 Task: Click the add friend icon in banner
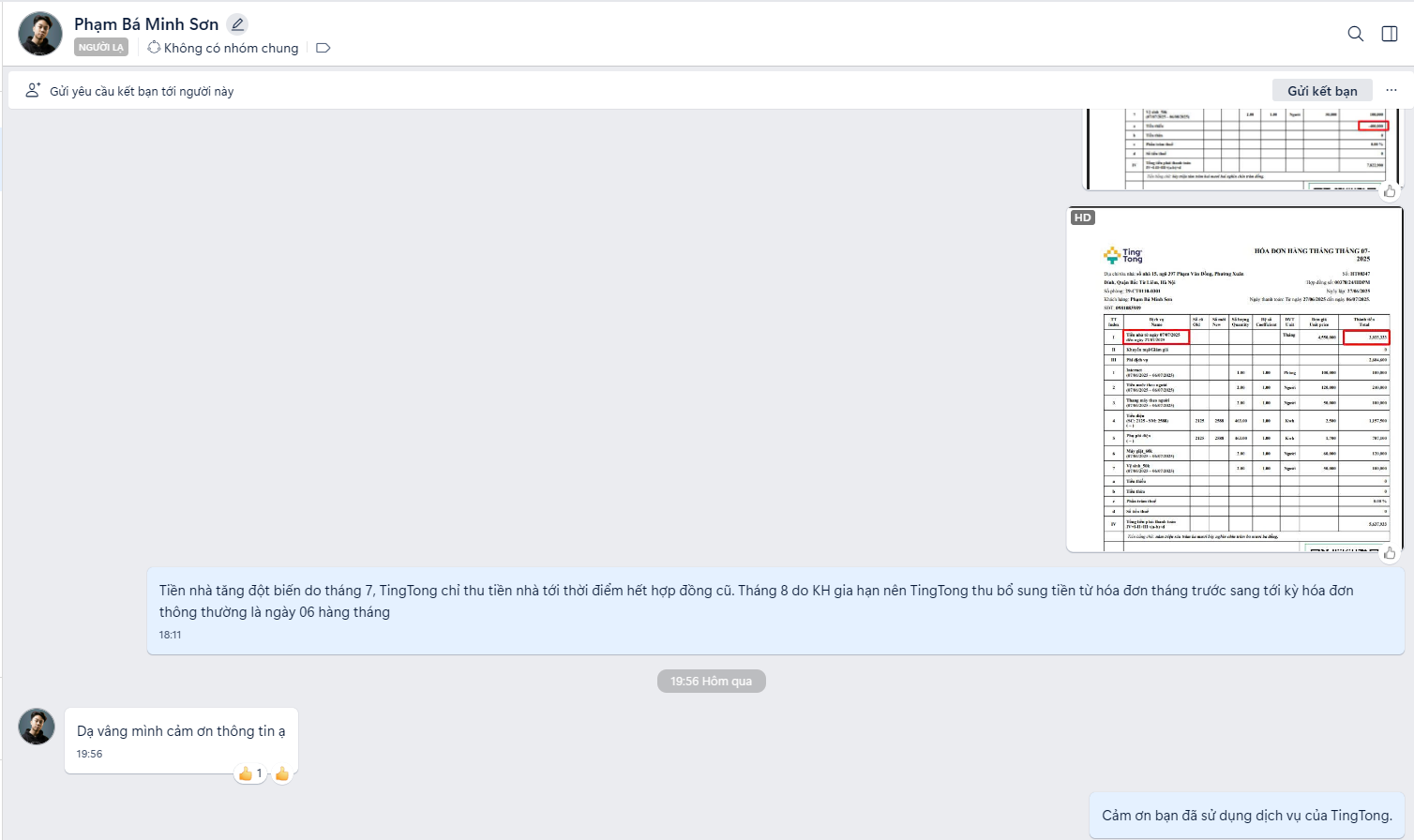pyautogui.click(x=33, y=91)
